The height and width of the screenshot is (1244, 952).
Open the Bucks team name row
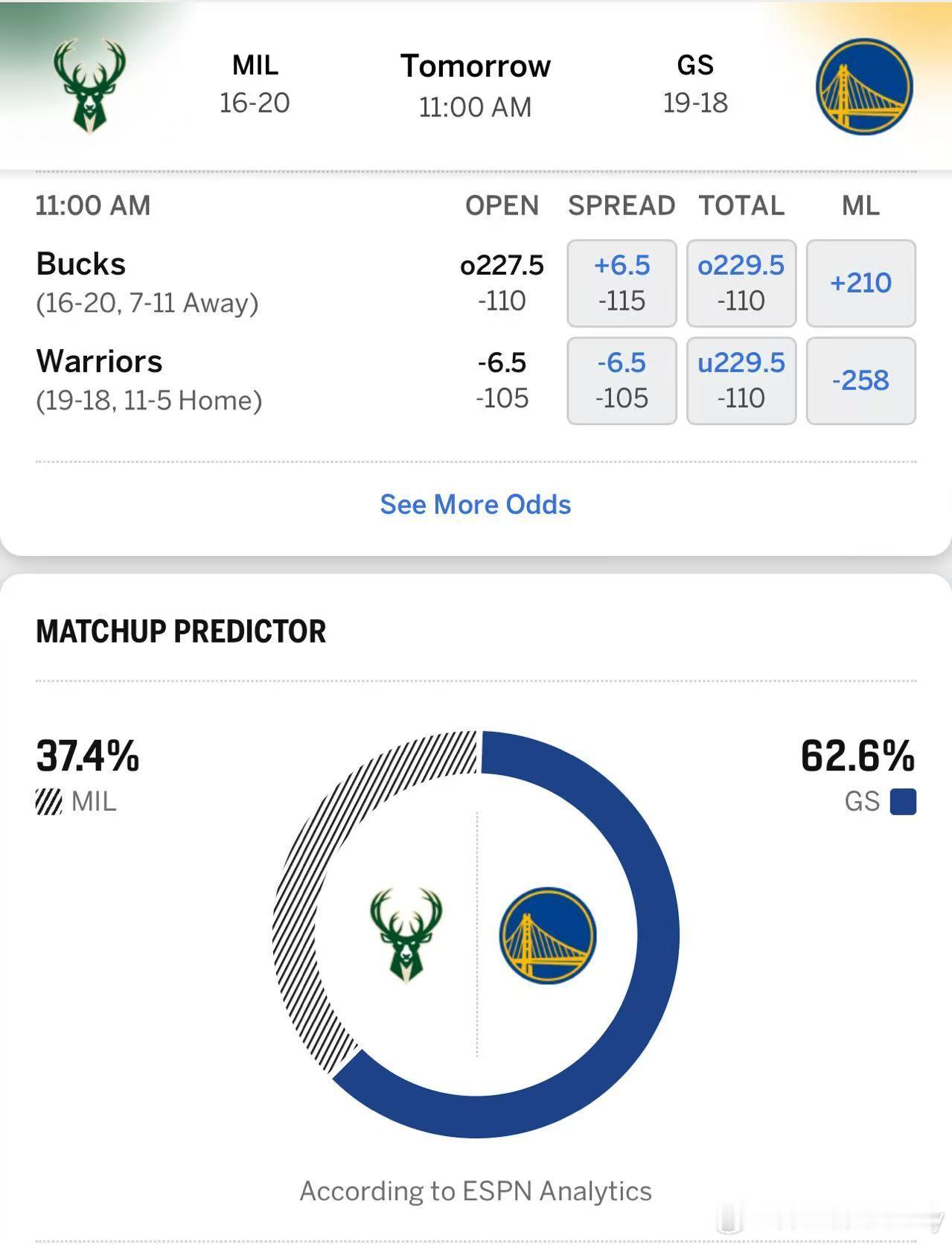[x=81, y=264]
